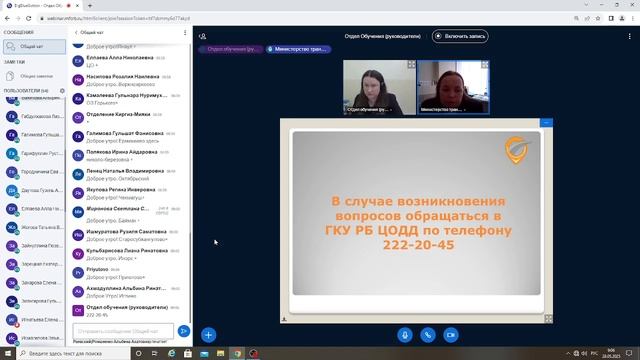The image size is (640, 360).
Task: Click the blue plus actions button
Action: click(209, 335)
